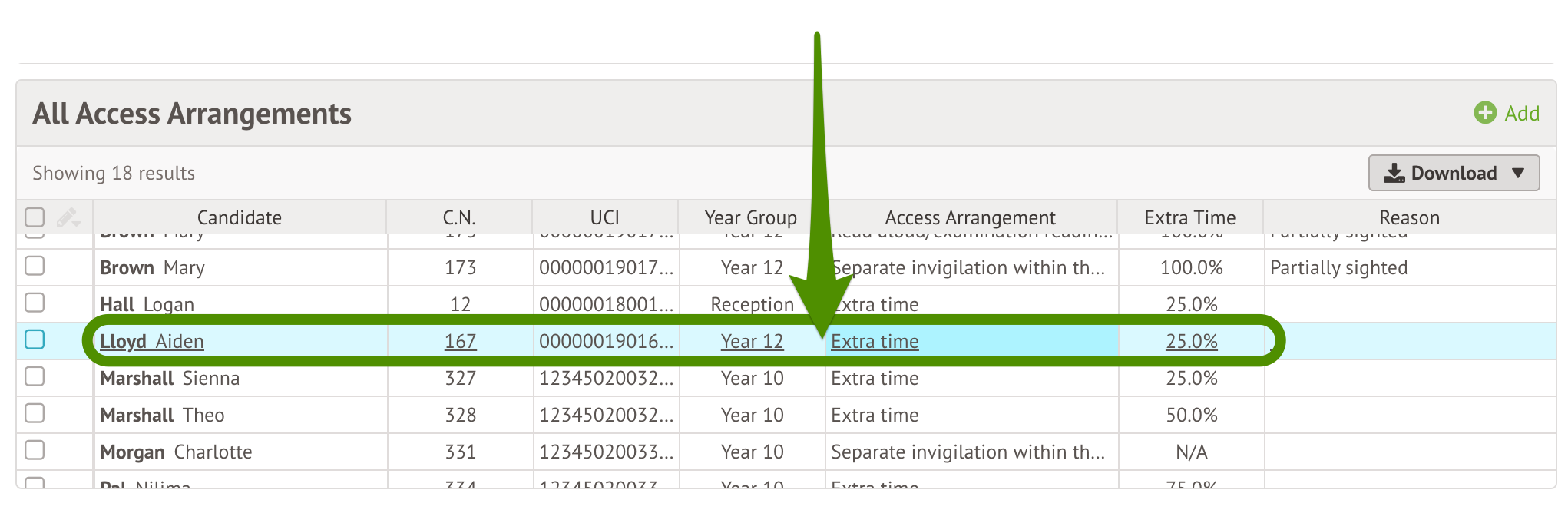
Task: Check the box for Hall Logan
Action: coord(35,303)
